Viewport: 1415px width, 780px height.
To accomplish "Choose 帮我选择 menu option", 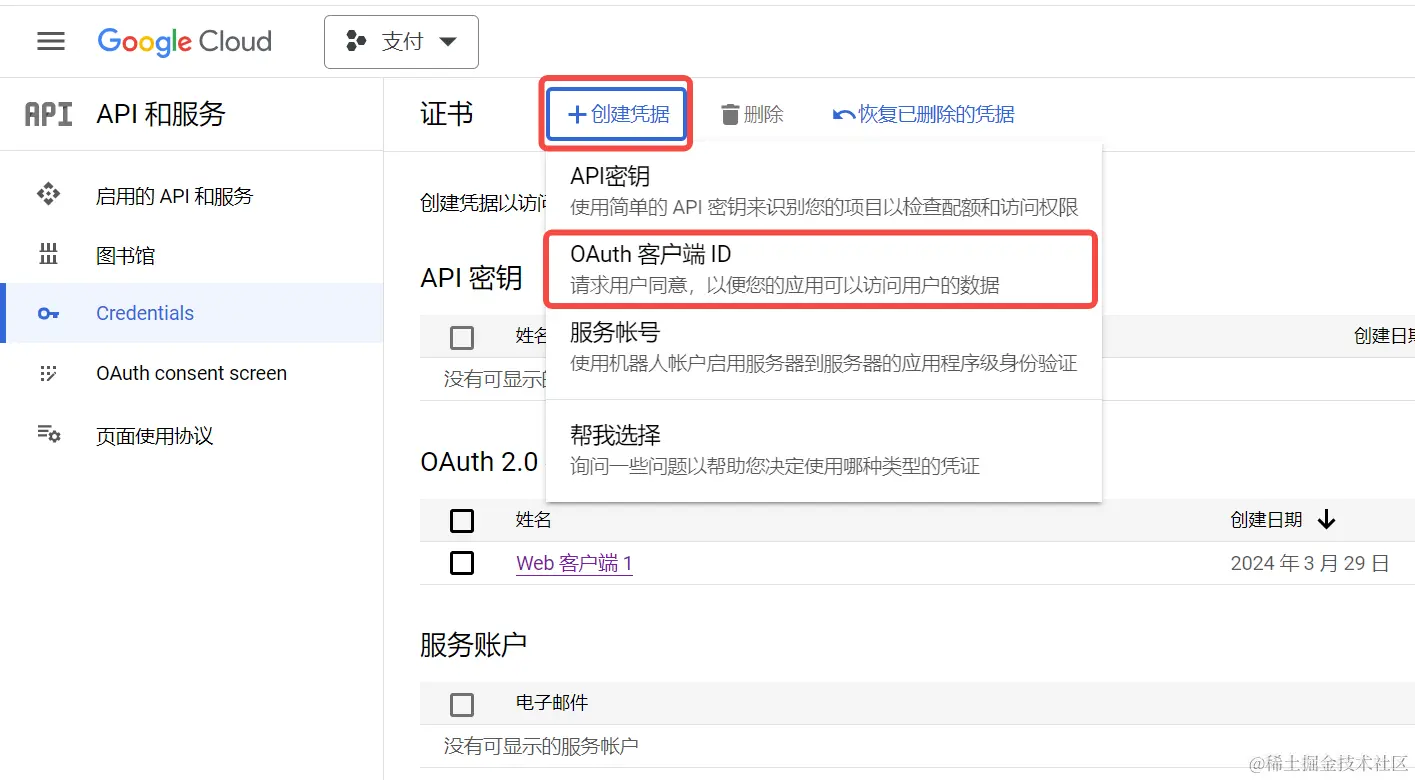I will [x=823, y=450].
